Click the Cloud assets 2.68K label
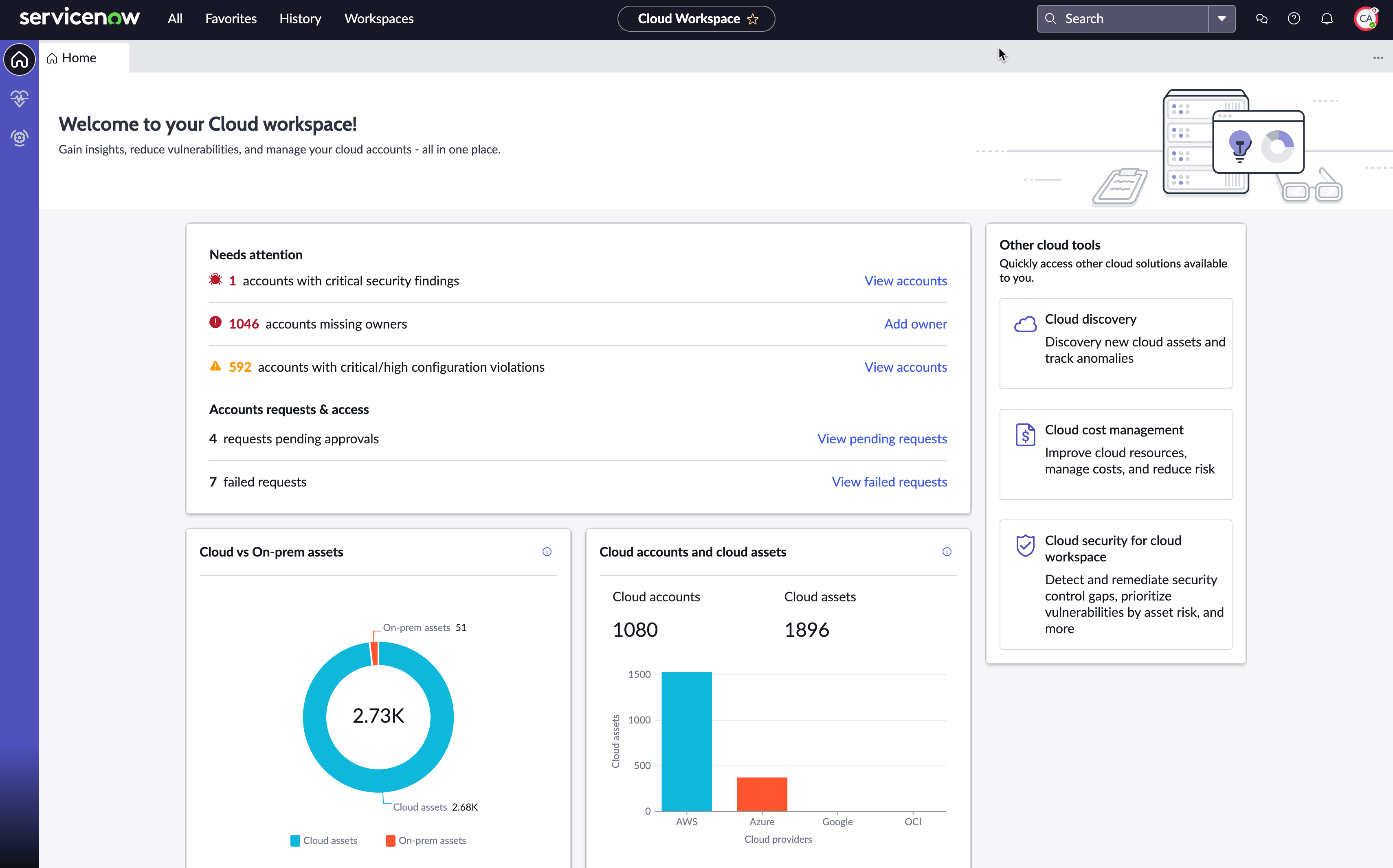1393x868 pixels. pyautogui.click(x=435, y=807)
